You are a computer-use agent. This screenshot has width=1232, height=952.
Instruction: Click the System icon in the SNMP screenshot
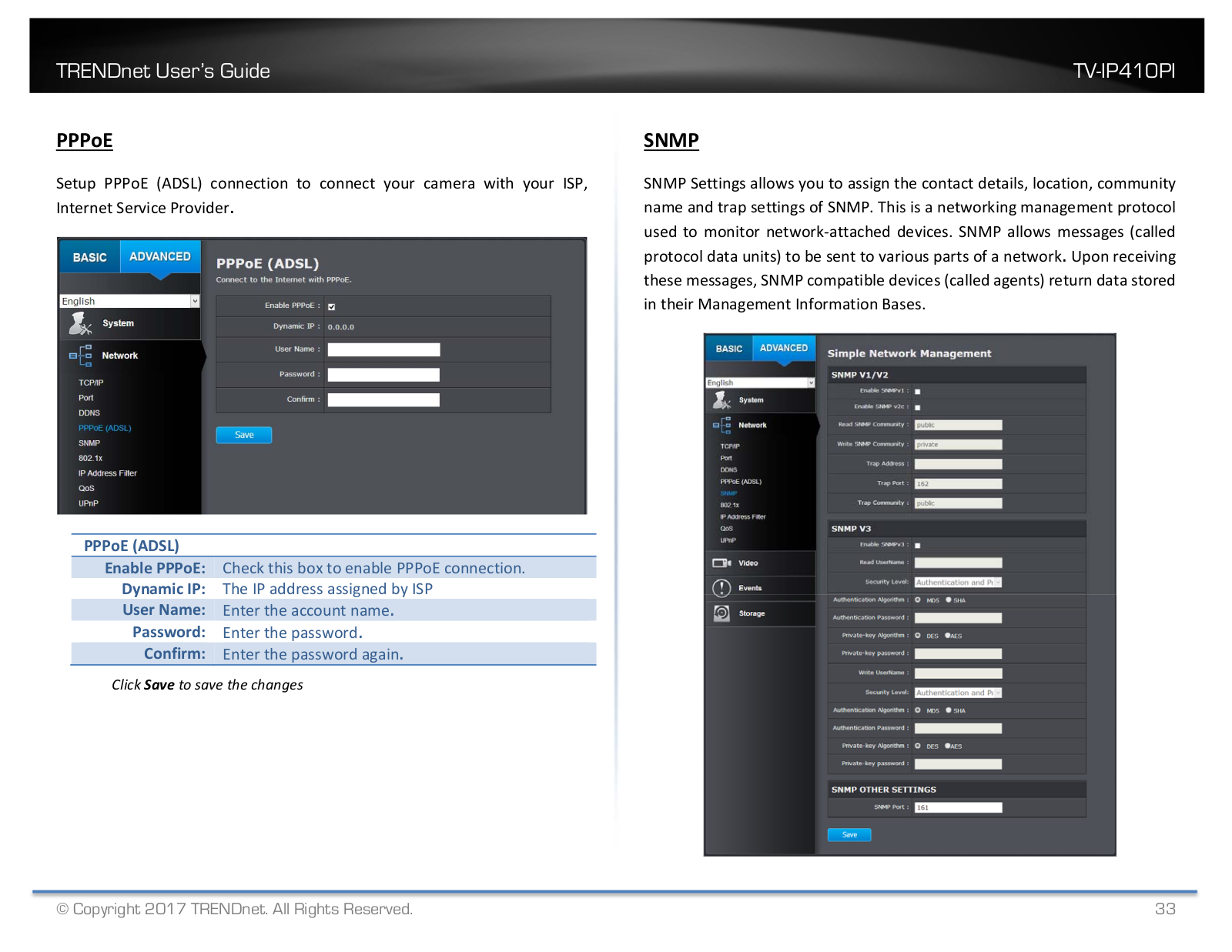tap(721, 400)
